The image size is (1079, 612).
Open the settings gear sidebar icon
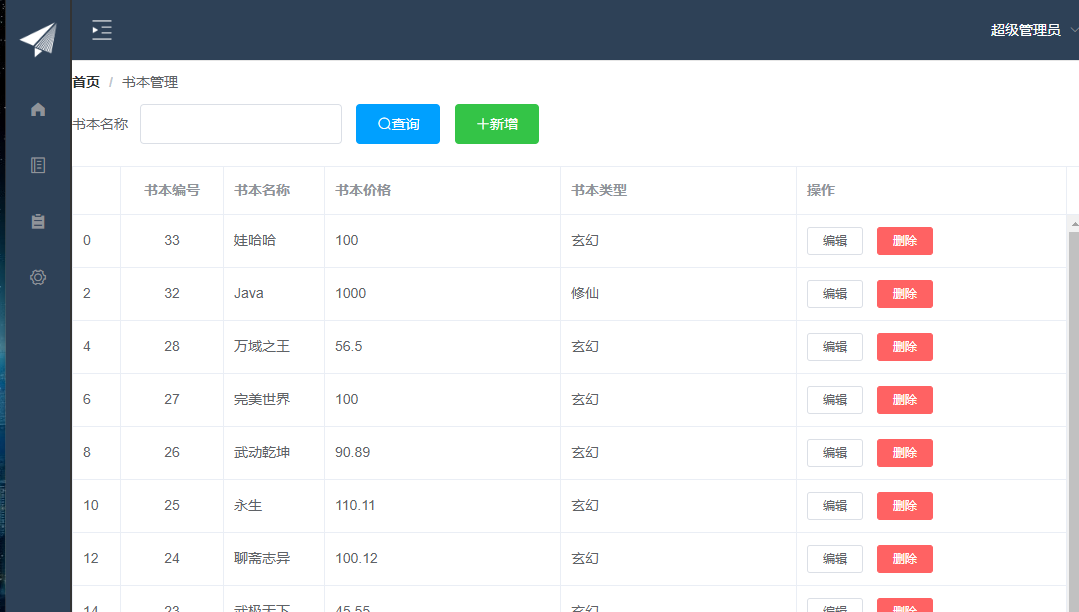(38, 277)
